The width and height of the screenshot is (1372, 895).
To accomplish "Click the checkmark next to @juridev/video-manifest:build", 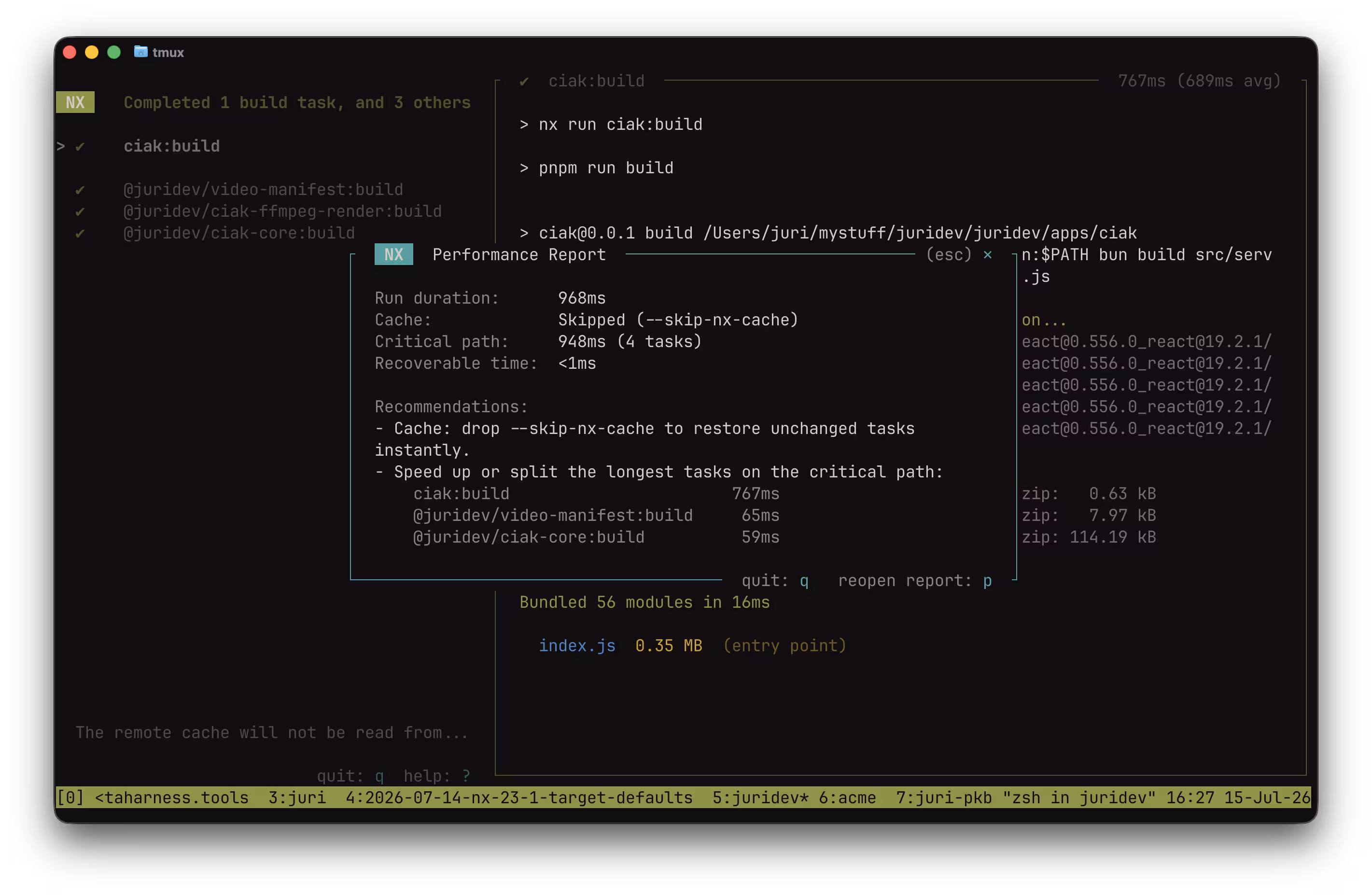I will 80,190.
